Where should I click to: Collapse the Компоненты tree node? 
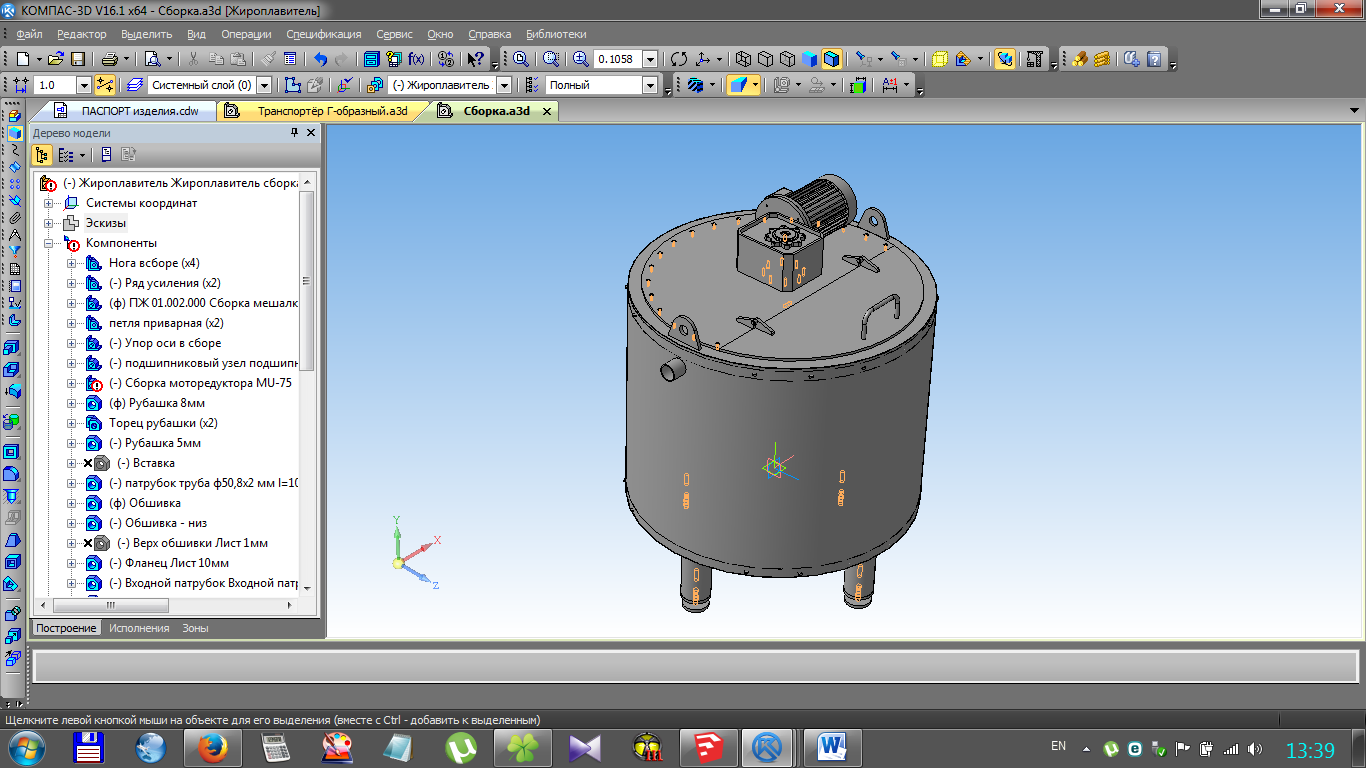point(48,243)
